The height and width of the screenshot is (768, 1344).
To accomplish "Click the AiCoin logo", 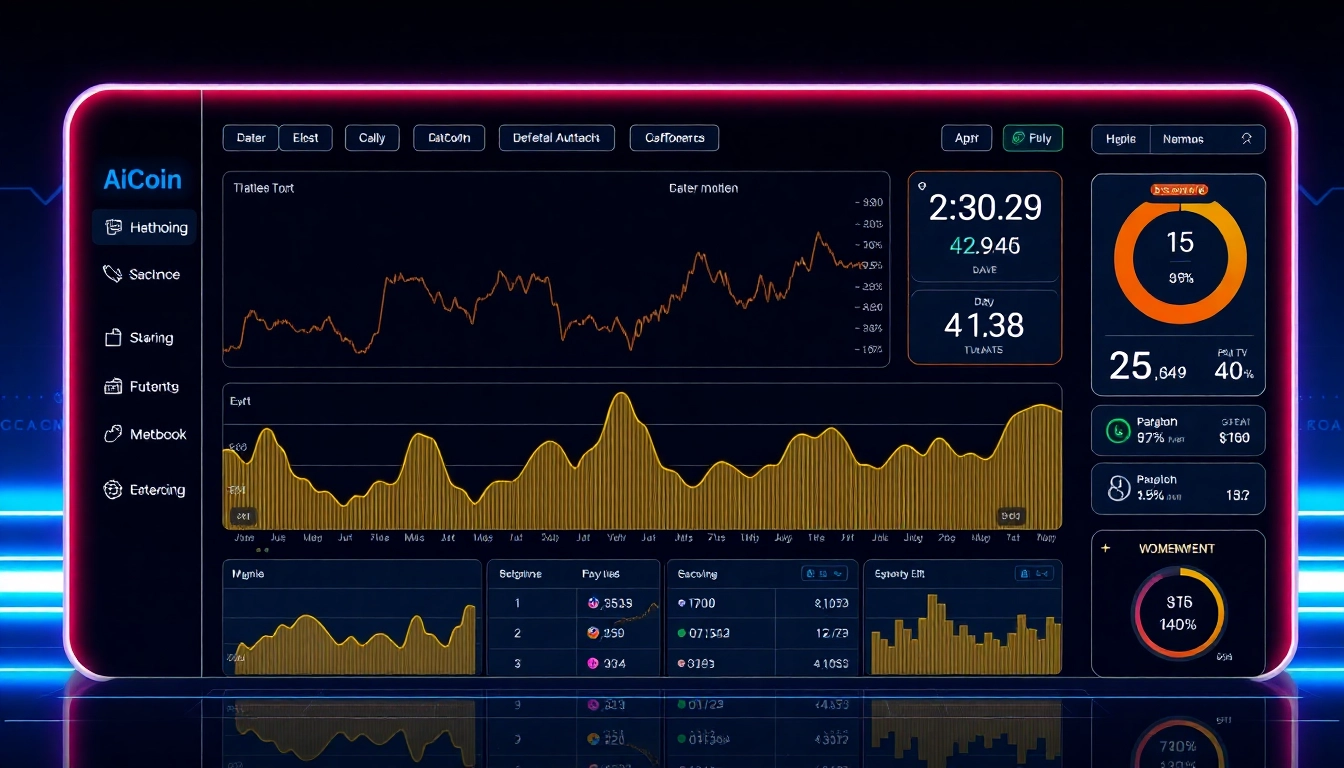I will 143,180.
